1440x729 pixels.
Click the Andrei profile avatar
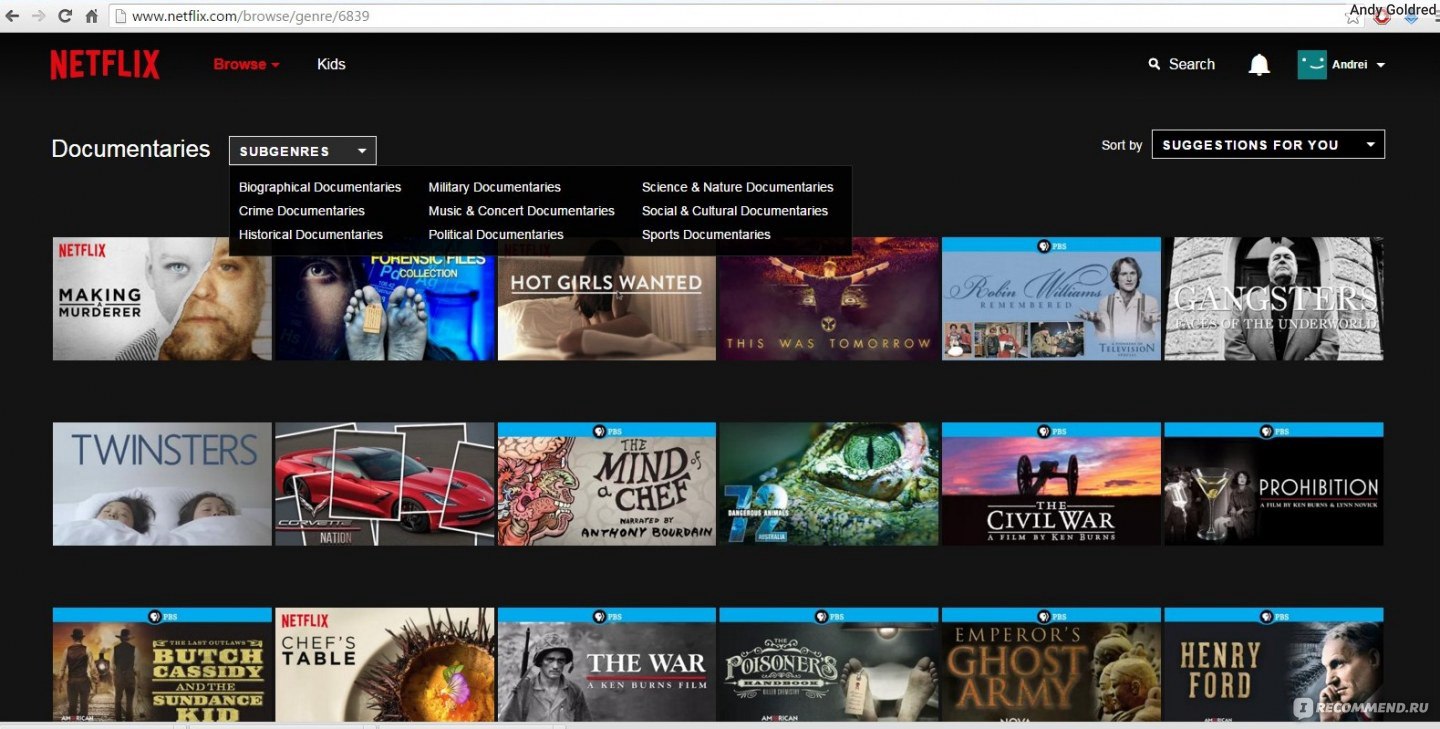pyautogui.click(x=1312, y=65)
